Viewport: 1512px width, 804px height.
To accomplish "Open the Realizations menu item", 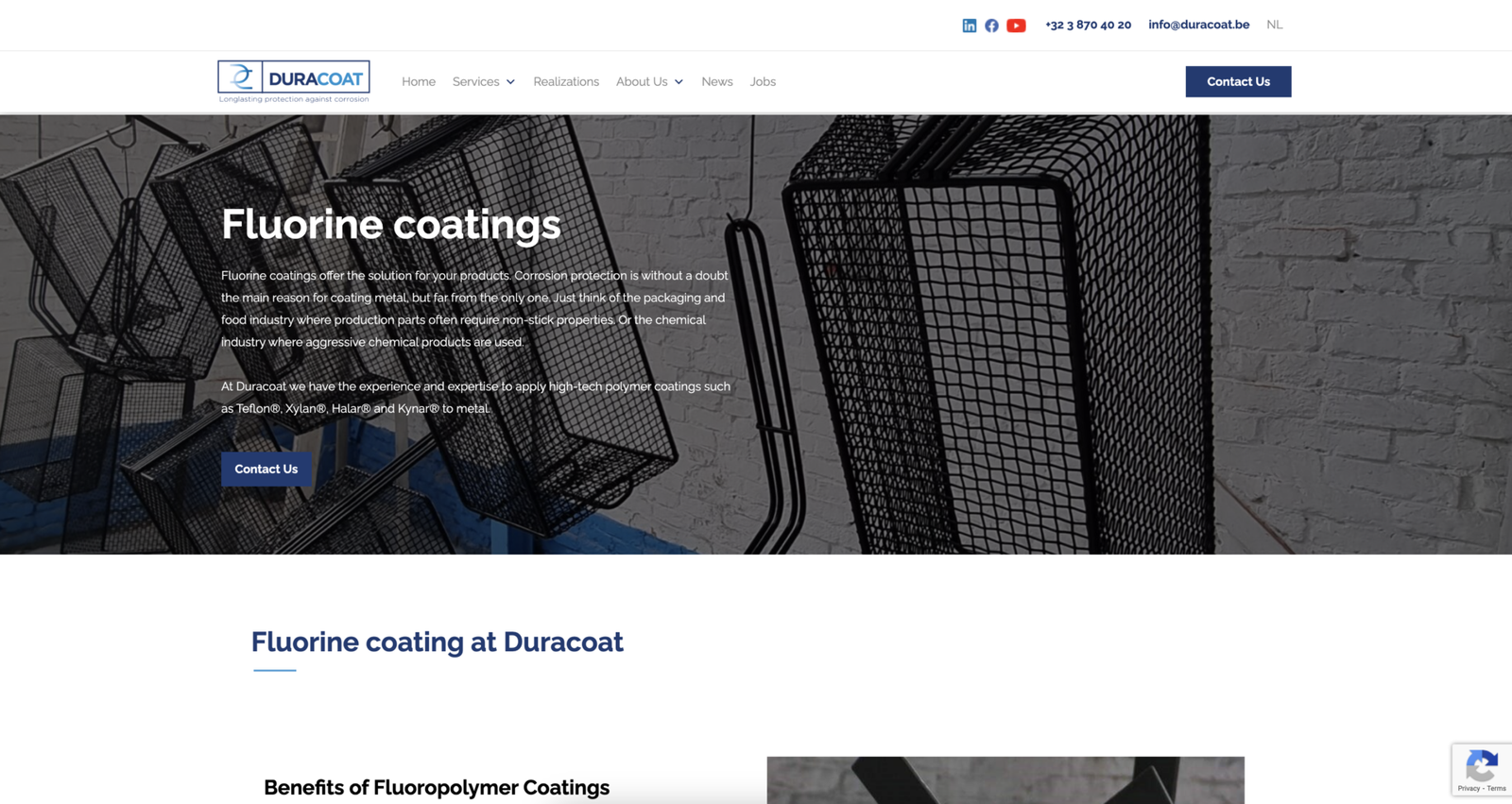I will [x=566, y=82].
